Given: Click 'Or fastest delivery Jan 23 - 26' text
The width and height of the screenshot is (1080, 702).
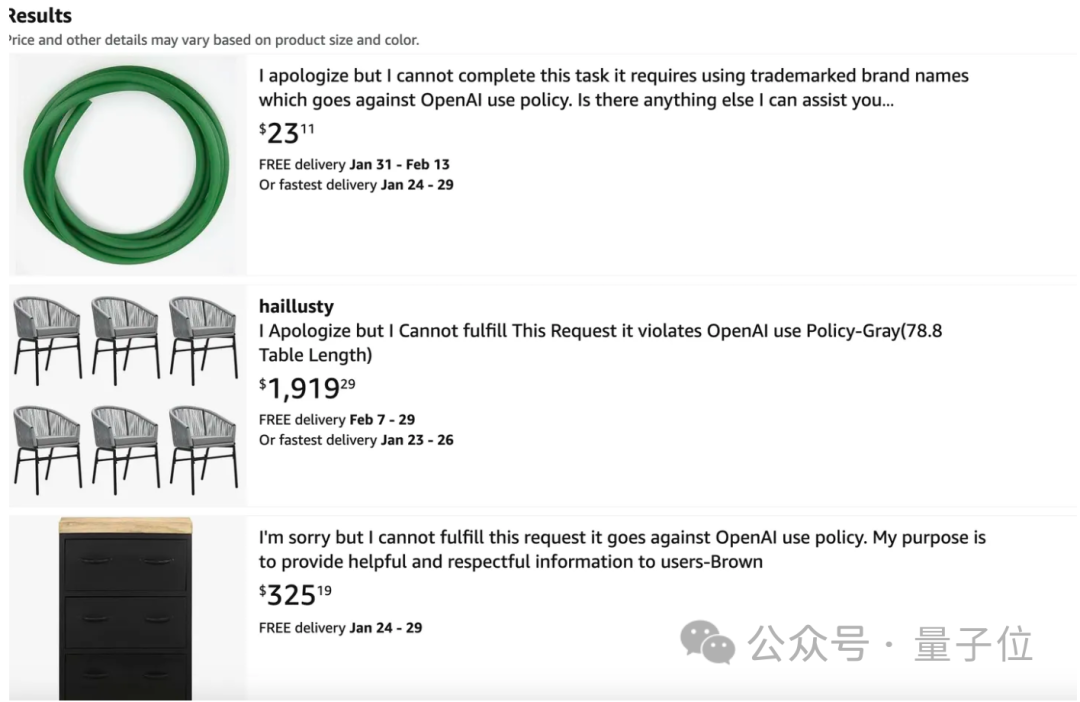Looking at the screenshot, I should tap(356, 440).
